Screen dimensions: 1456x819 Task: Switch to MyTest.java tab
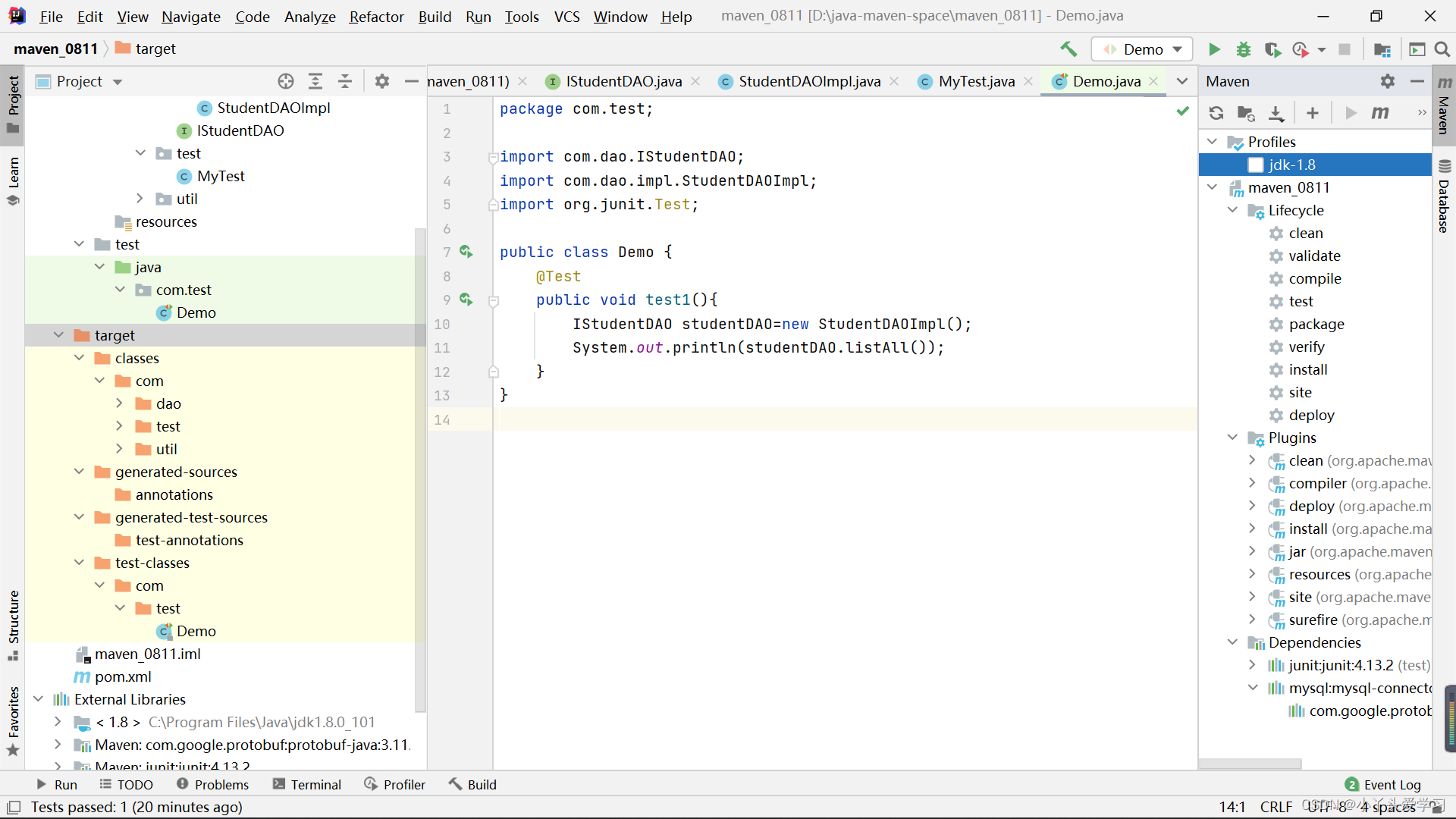click(976, 81)
